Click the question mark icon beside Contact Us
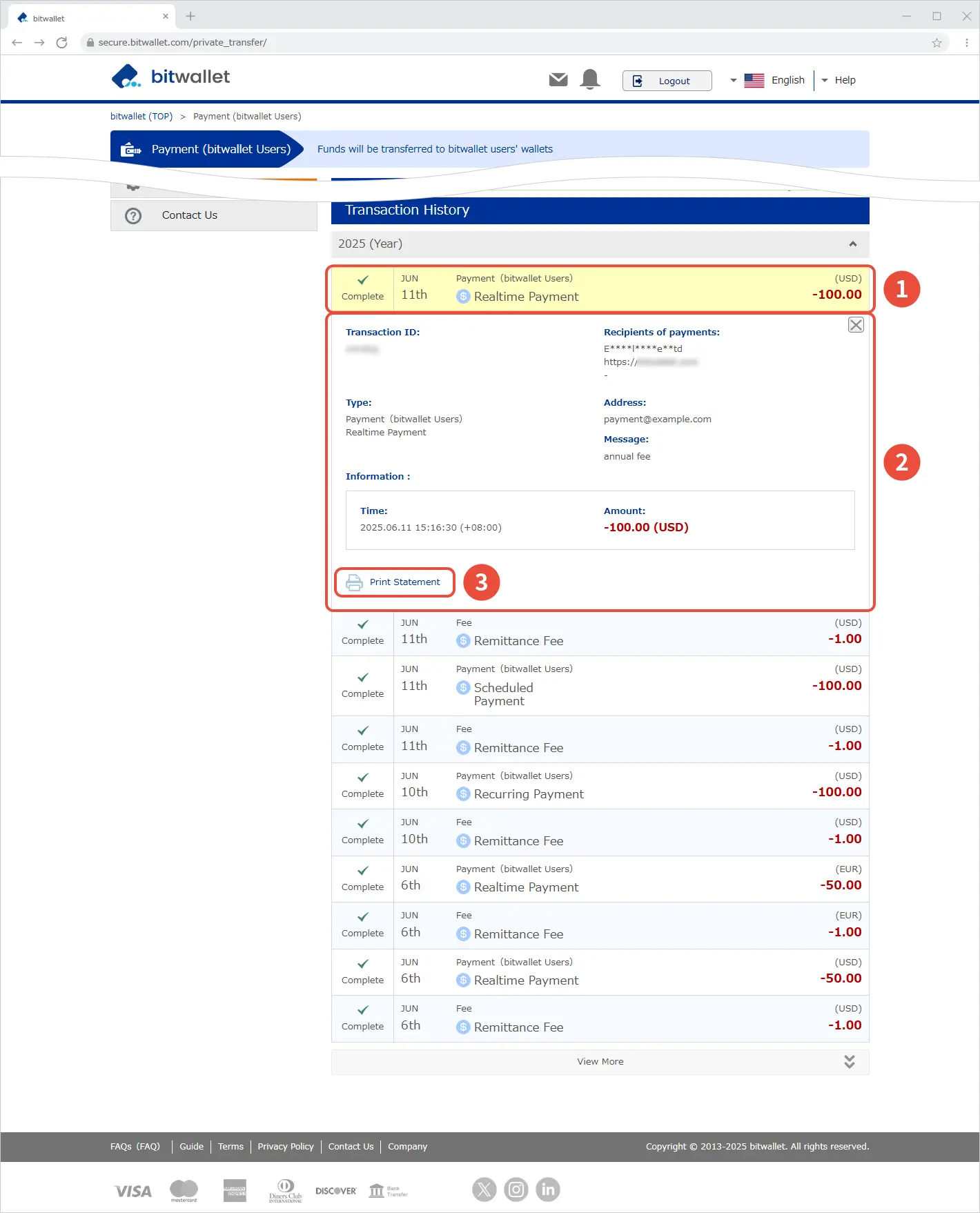 pos(133,216)
